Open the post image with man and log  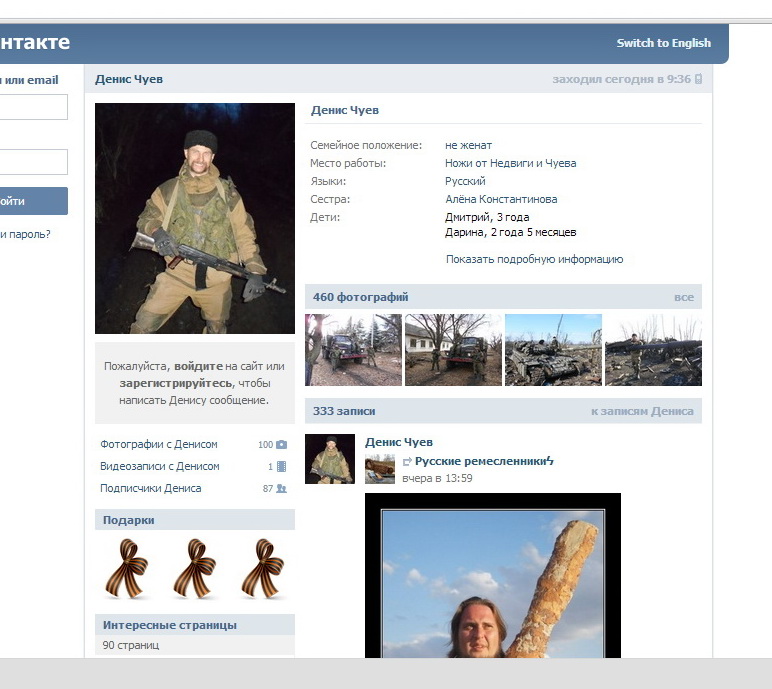[493, 575]
